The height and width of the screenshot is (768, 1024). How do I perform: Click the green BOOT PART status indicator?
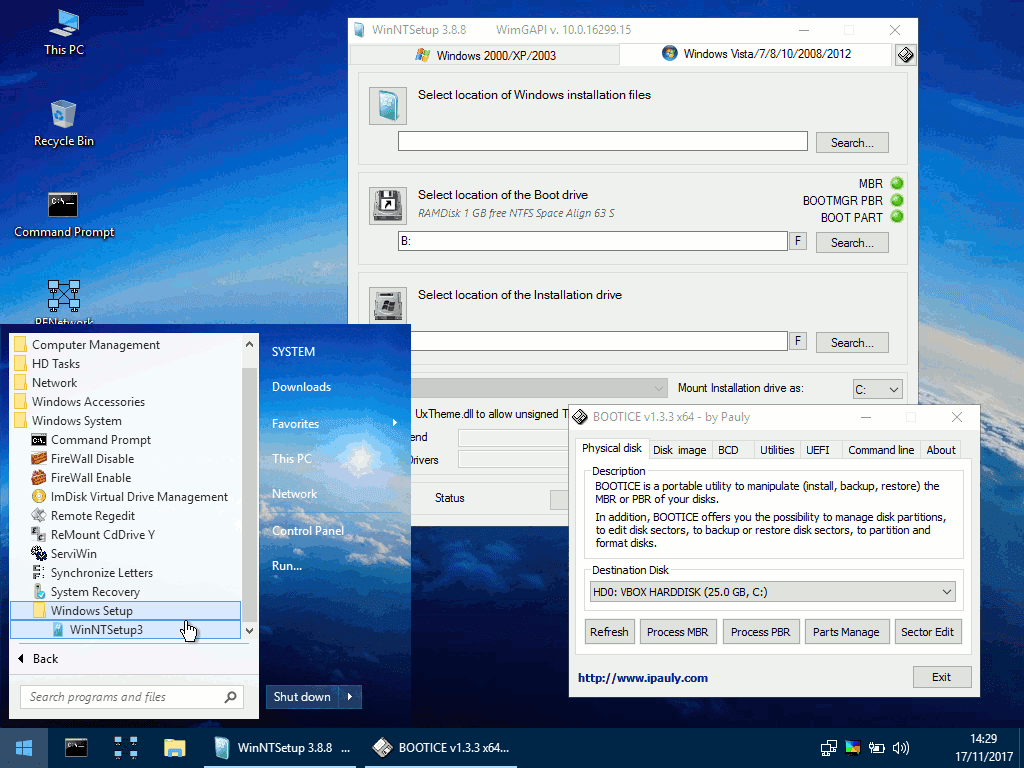(x=897, y=217)
